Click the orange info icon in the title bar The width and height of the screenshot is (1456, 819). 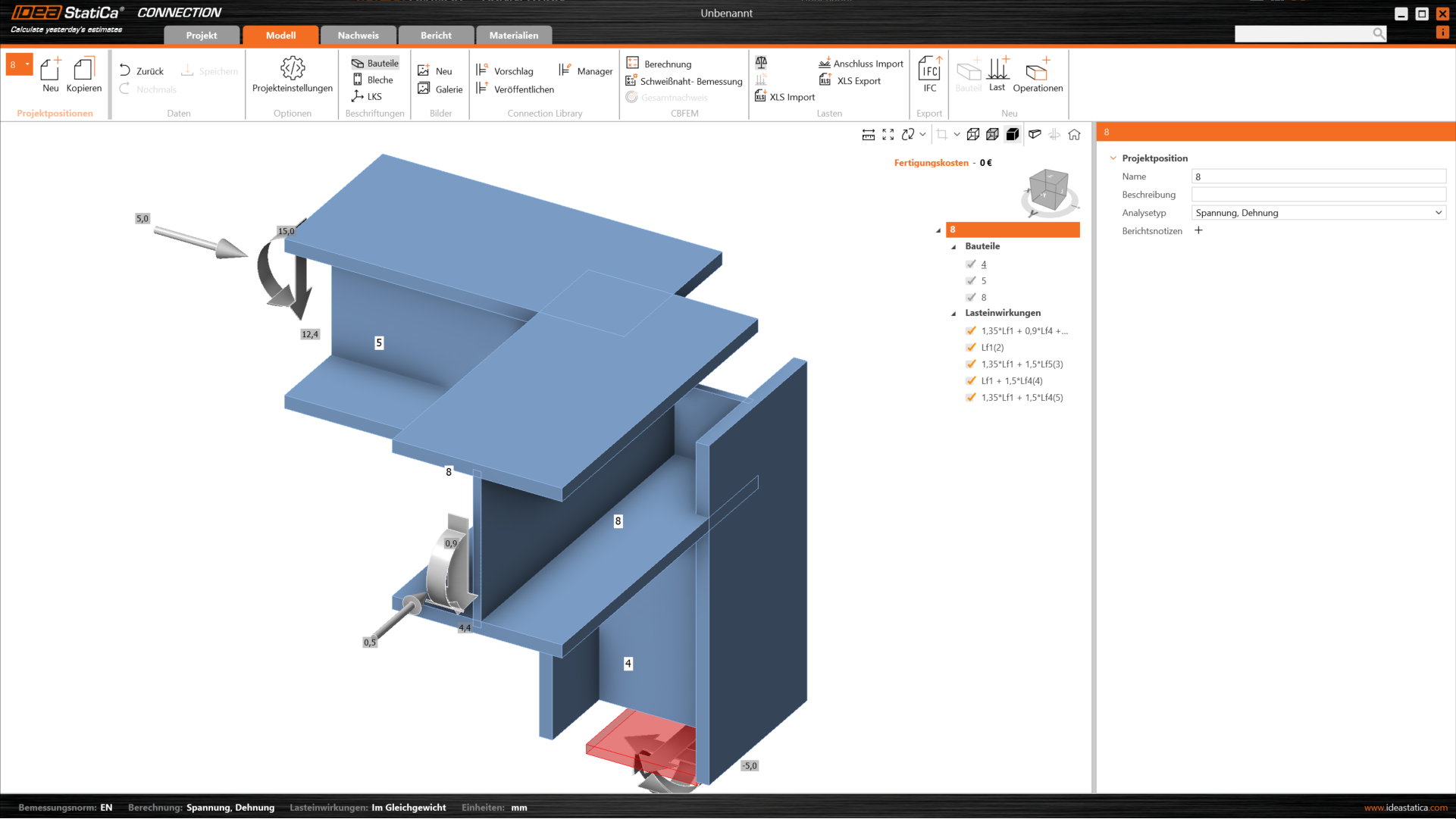click(1442, 33)
